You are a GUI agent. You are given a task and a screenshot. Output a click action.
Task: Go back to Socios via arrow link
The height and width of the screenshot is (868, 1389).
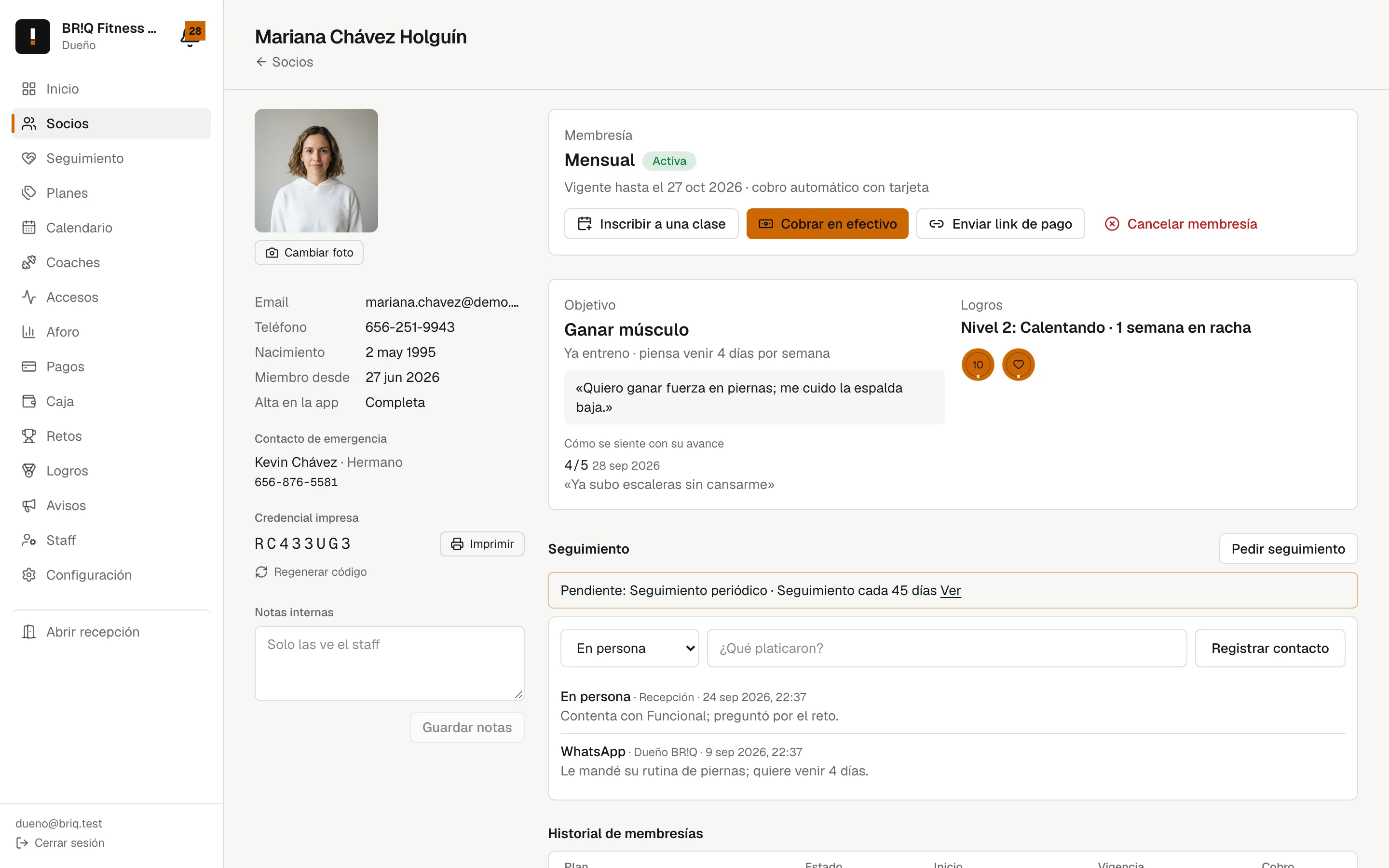[x=284, y=62]
